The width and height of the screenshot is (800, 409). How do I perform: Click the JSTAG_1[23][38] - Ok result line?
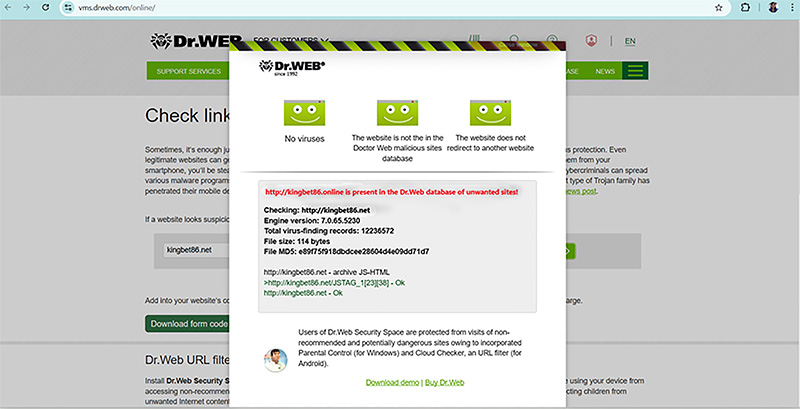click(x=334, y=283)
